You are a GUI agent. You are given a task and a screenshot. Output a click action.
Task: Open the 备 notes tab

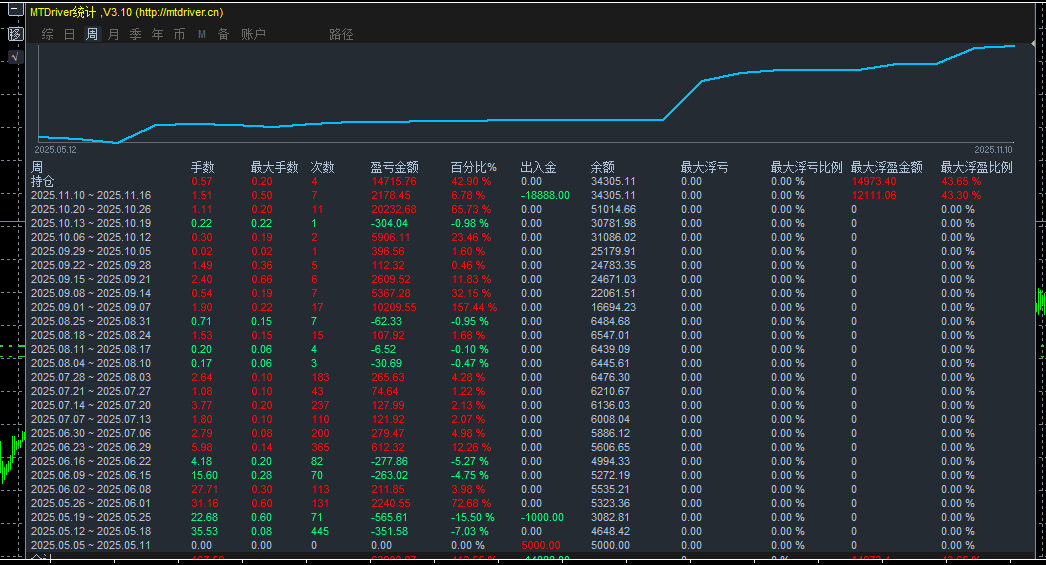(x=223, y=35)
